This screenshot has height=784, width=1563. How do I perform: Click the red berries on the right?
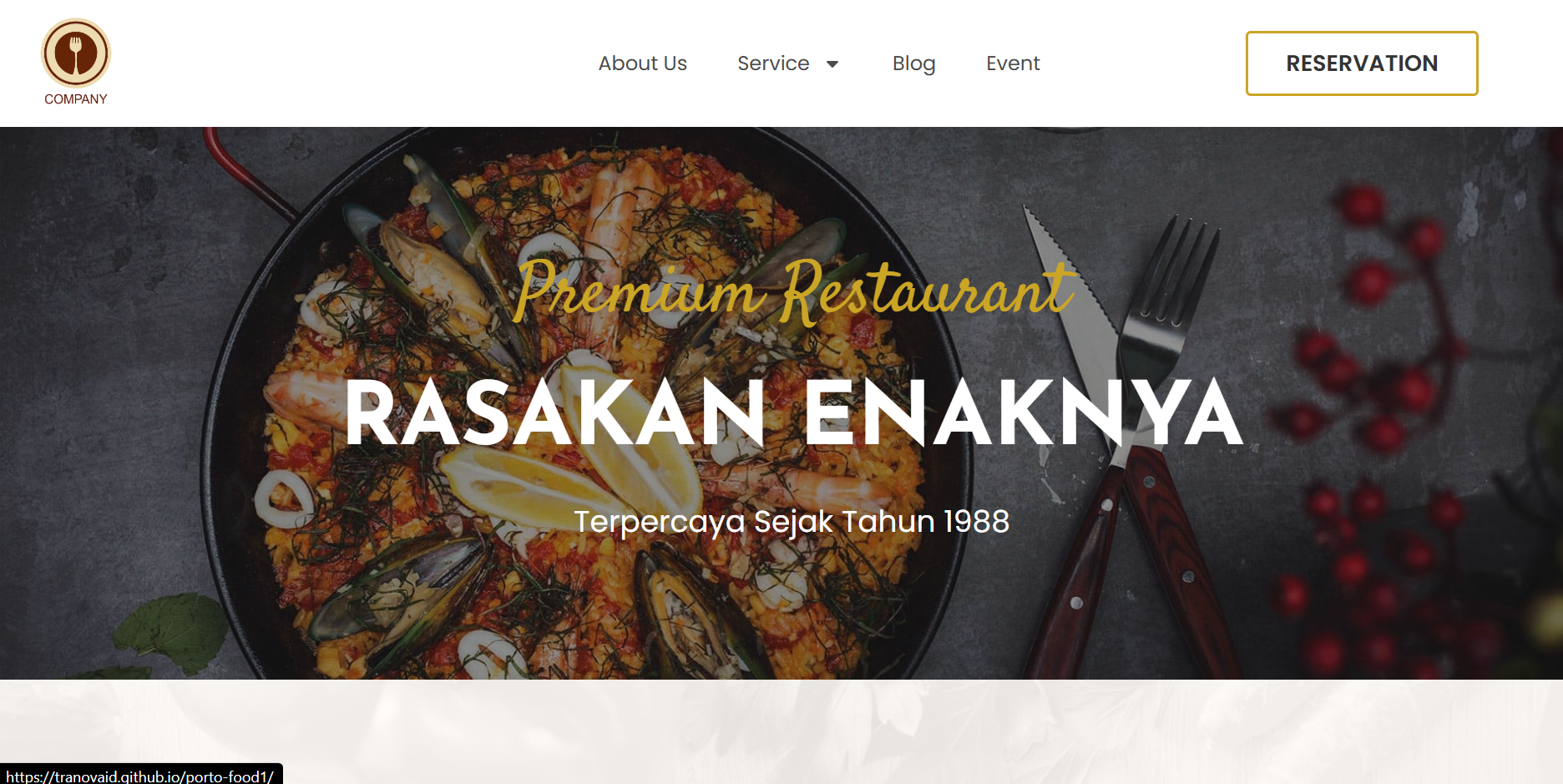1378,417
